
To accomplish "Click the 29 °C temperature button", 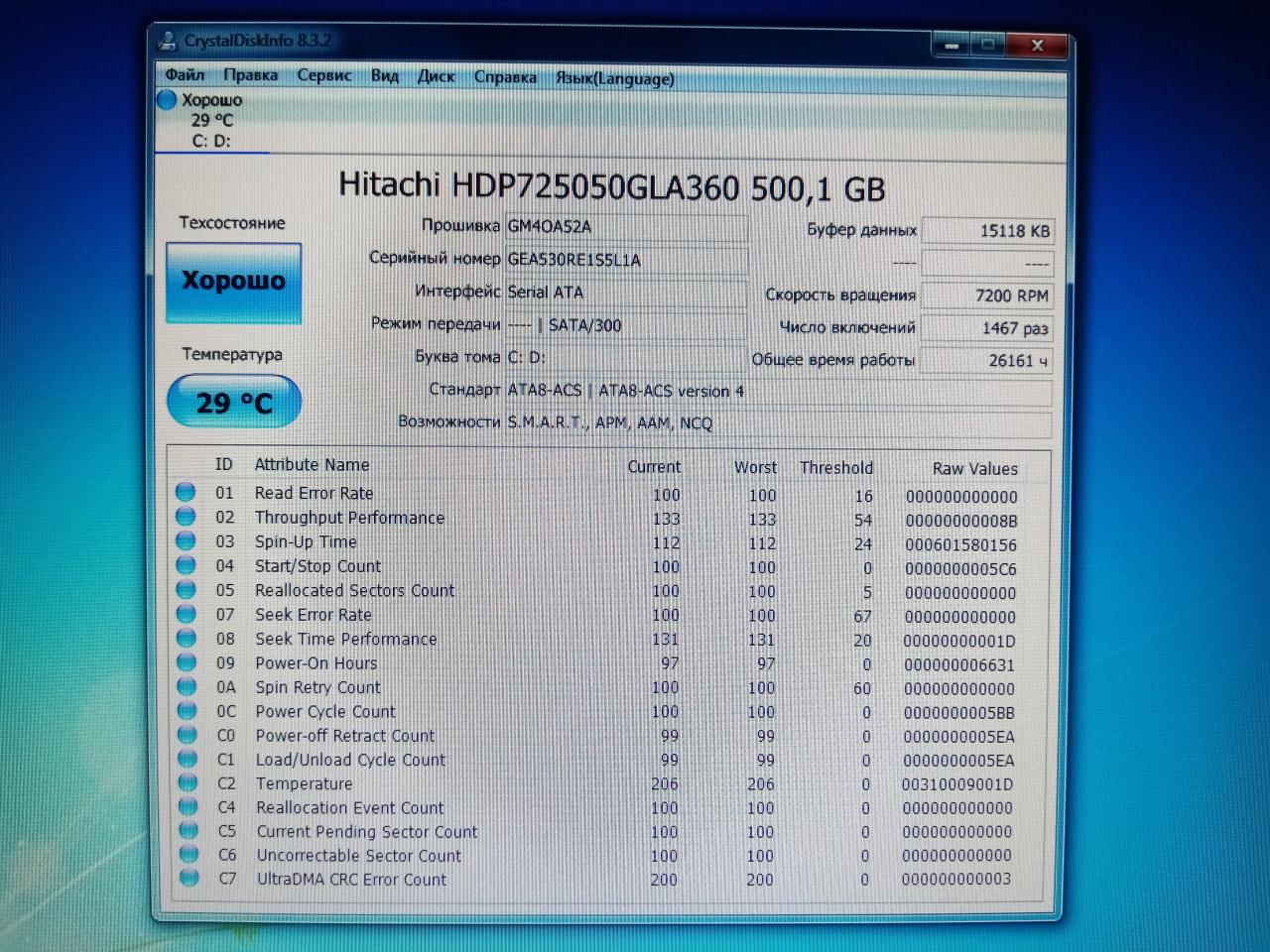I will coord(233,402).
